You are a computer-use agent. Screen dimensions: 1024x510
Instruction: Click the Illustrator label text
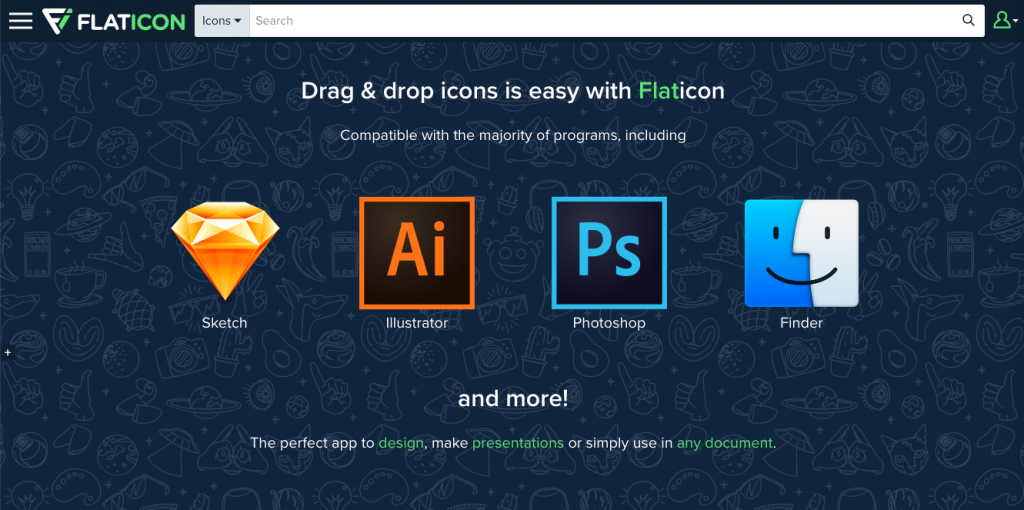(417, 323)
